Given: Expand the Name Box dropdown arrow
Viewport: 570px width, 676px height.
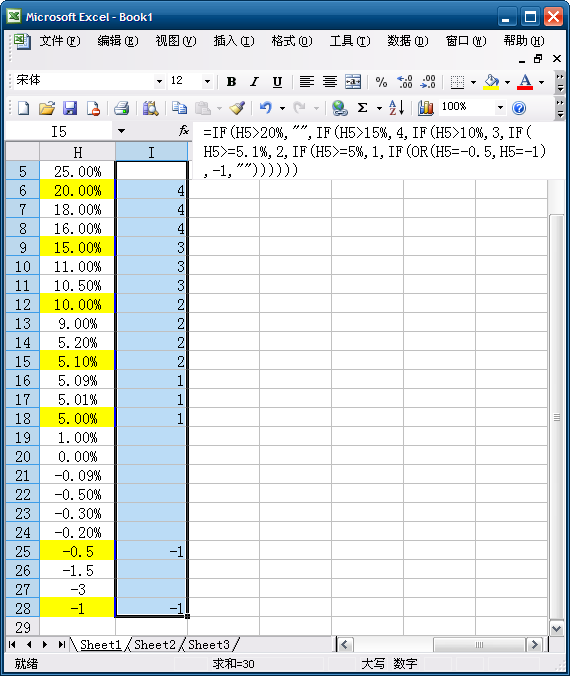Looking at the screenshot, I should [x=122, y=131].
